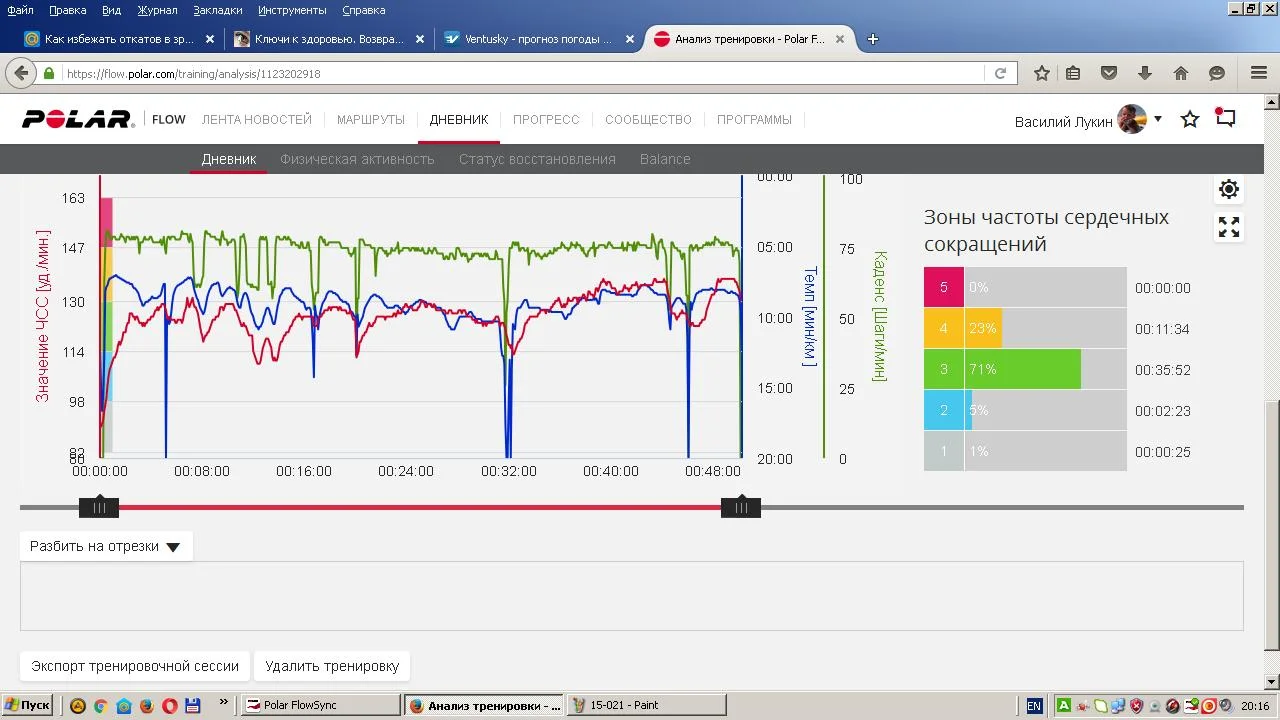Open Firefox hamburger menu
The width and height of the screenshot is (1280, 720).
(x=1259, y=73)
